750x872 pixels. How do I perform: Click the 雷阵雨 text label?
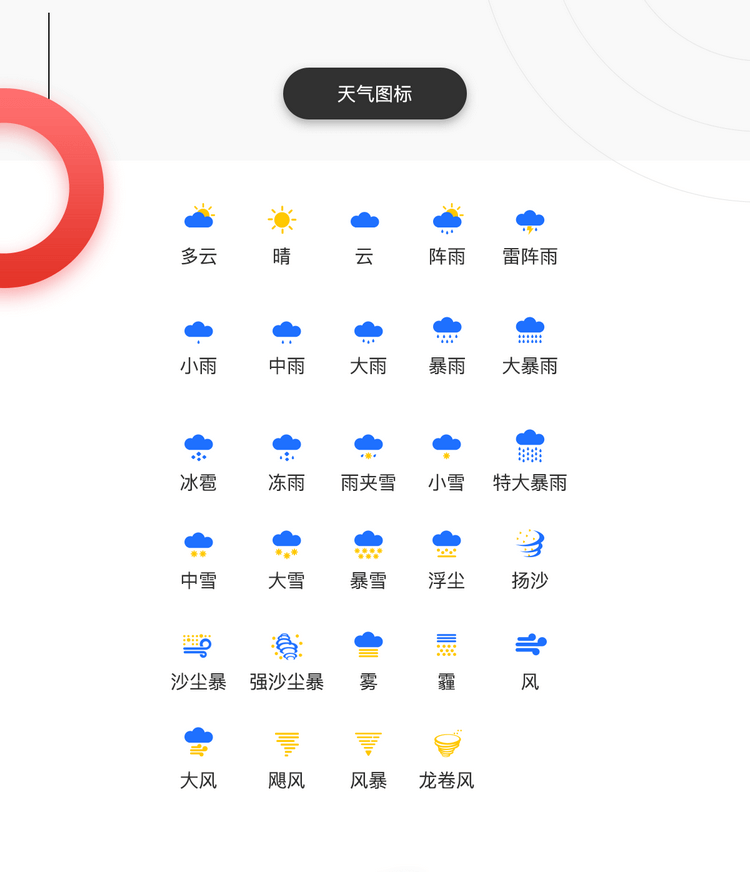[x=530, y=256]
